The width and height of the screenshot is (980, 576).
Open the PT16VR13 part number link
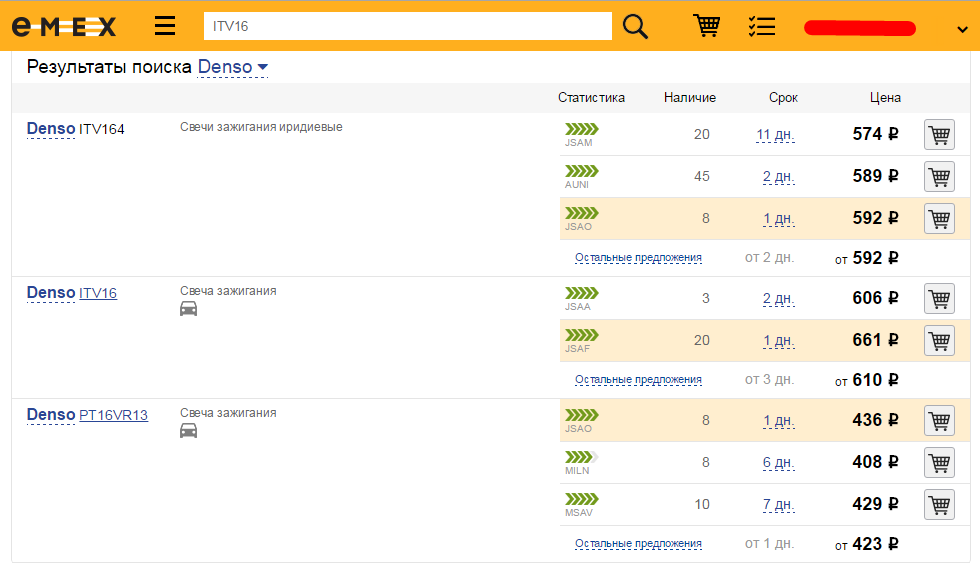(113, 415)
